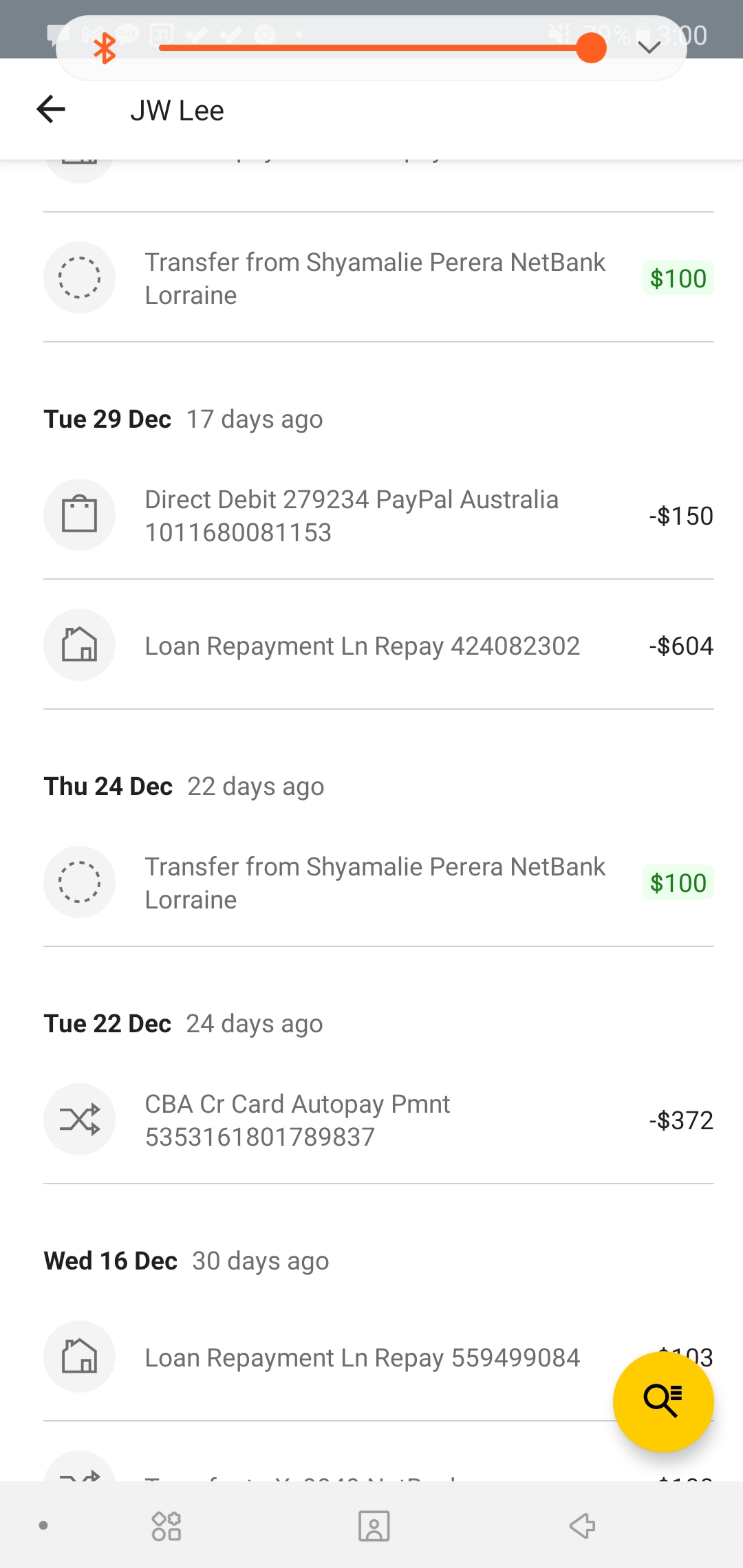This screenshot has height=1568, width=743.
Task: Tap dashed circle icon under Thu 24 Dec
Action: [x=79, y=882]
